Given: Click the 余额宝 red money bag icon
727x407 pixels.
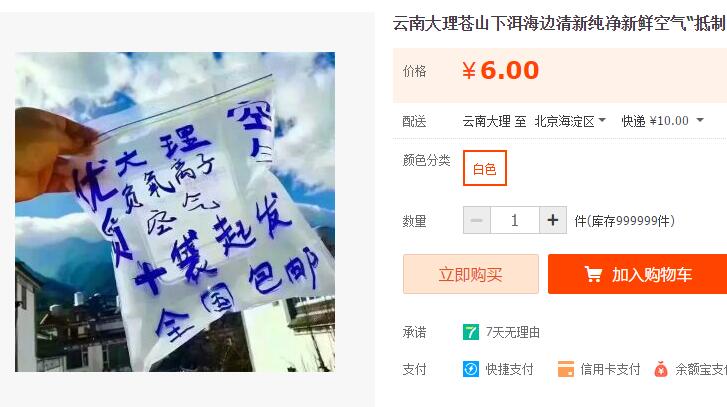Looking at the screenshot, I should (x=661, y=369).
